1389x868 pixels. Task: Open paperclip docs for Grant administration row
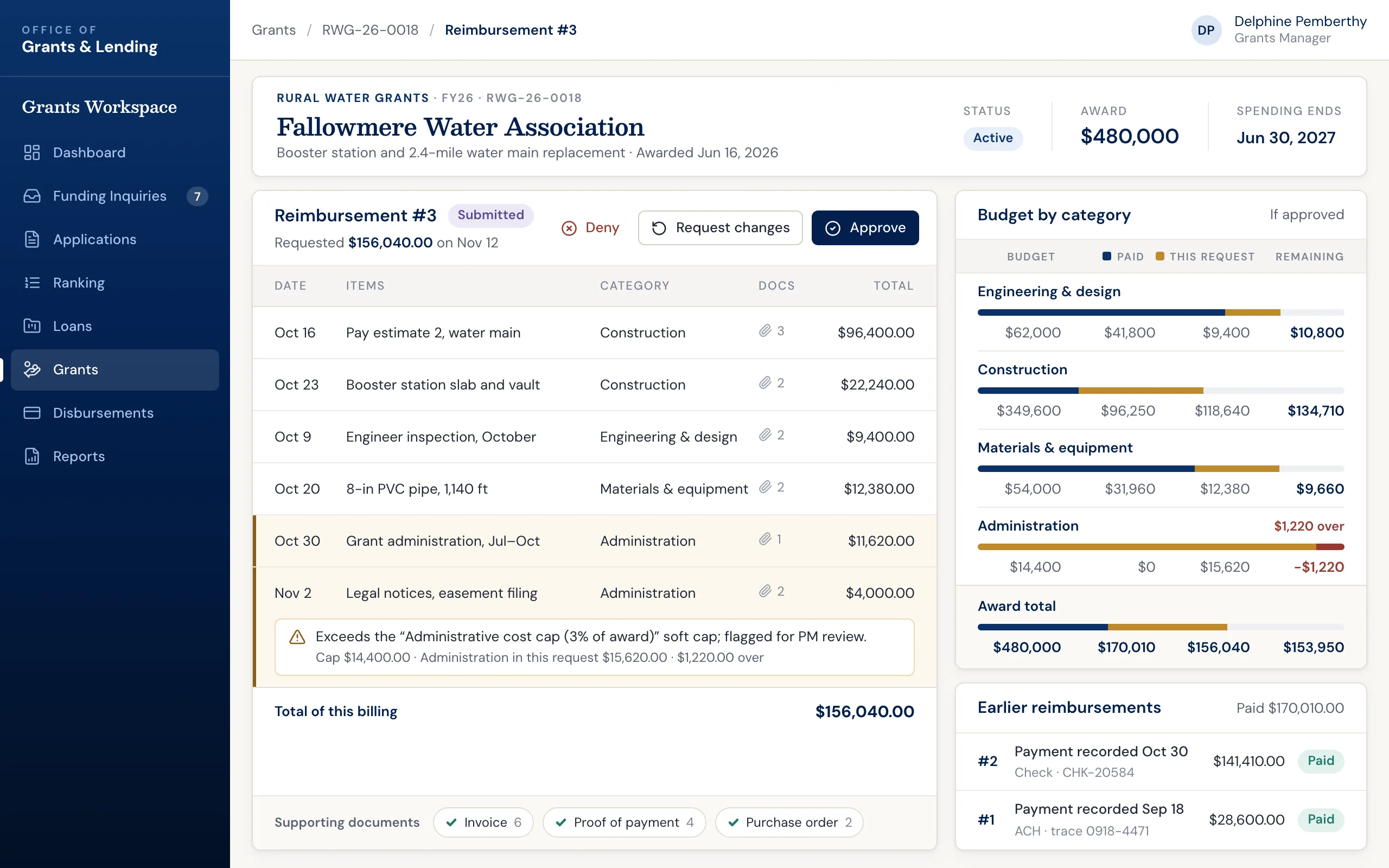click(764, 539)
